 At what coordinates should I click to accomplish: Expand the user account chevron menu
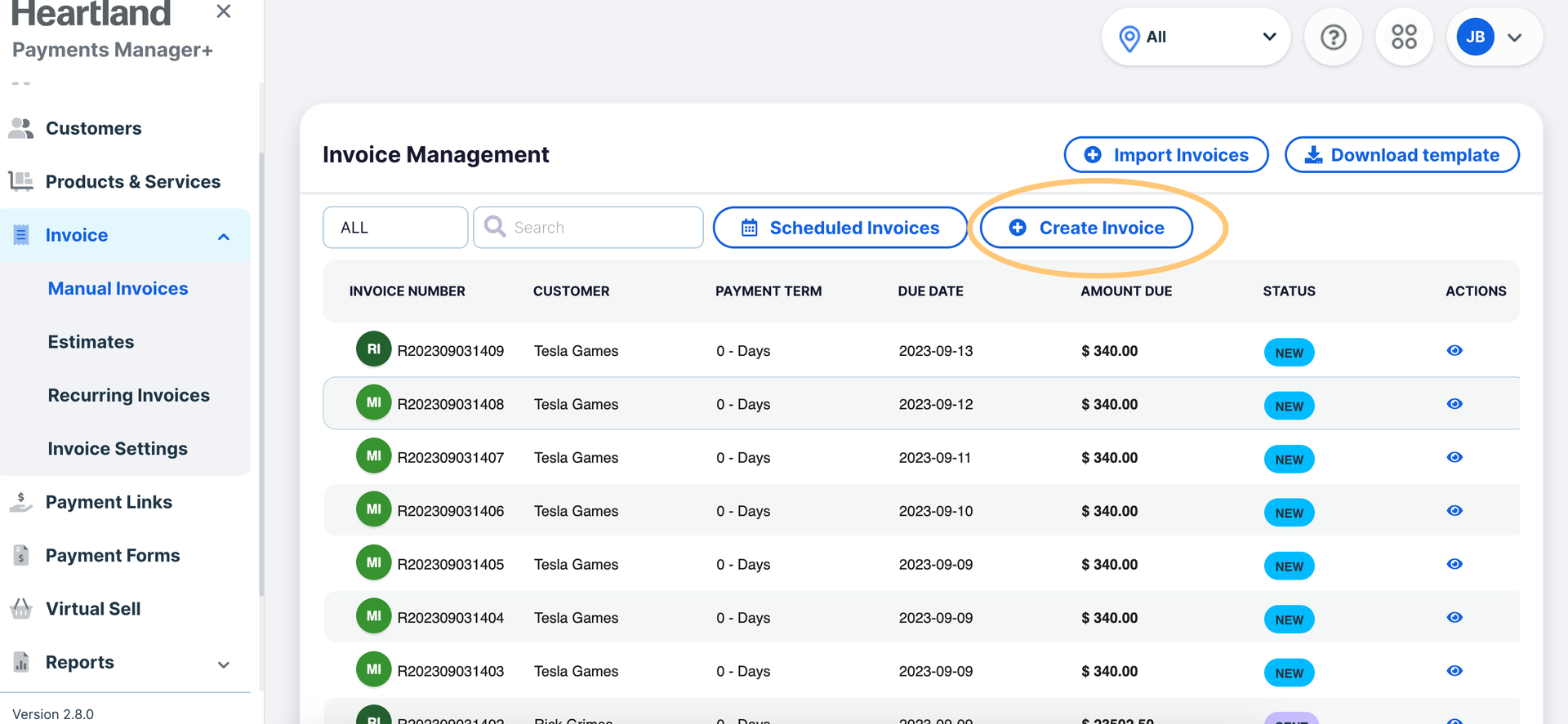pos(1514,38)
